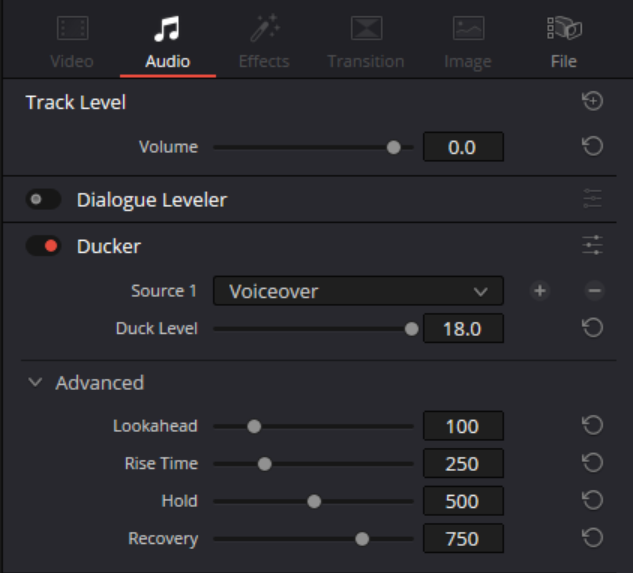Reset Duck Level value
This screenshot has height=573, width=633.
(x=592, y=328)
